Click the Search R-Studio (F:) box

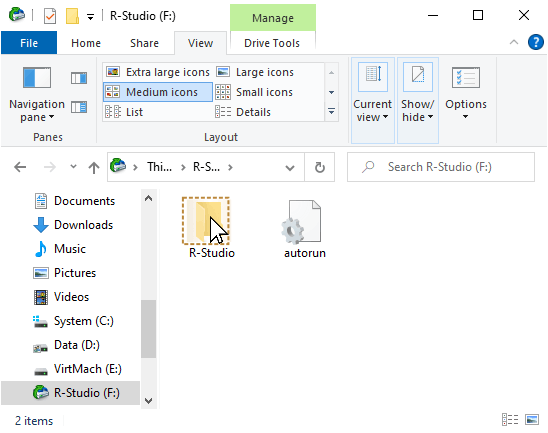pos(441,167)
